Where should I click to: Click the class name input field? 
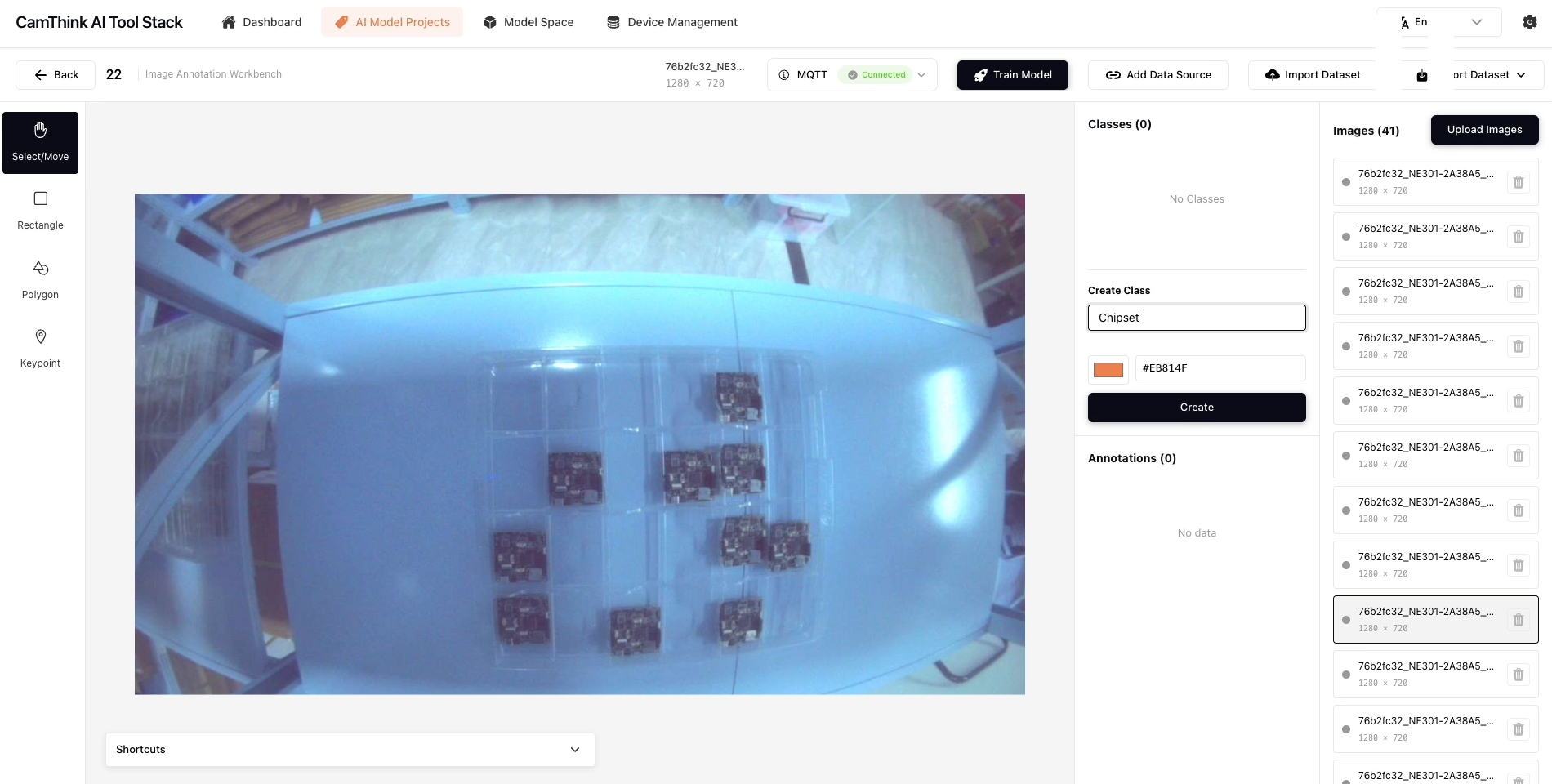tap(1196, 318)
